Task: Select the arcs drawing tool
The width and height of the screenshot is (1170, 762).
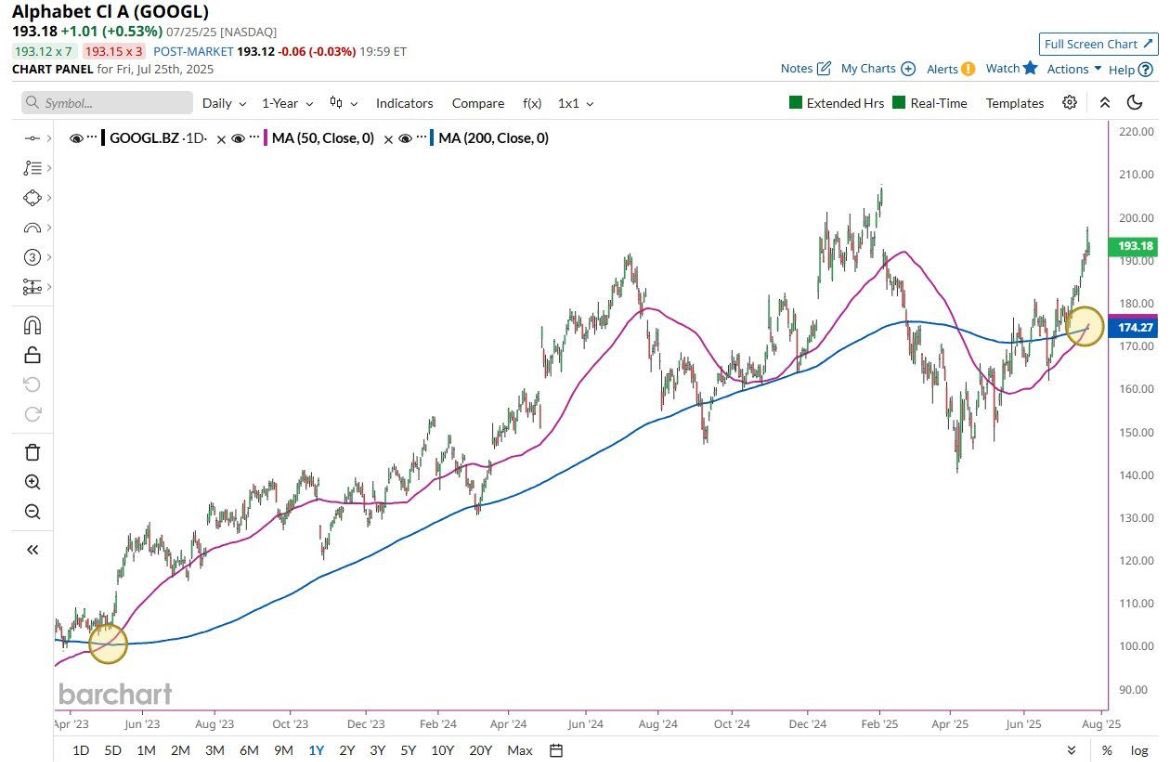Action: pyautogui.click(x=32, y=228)
